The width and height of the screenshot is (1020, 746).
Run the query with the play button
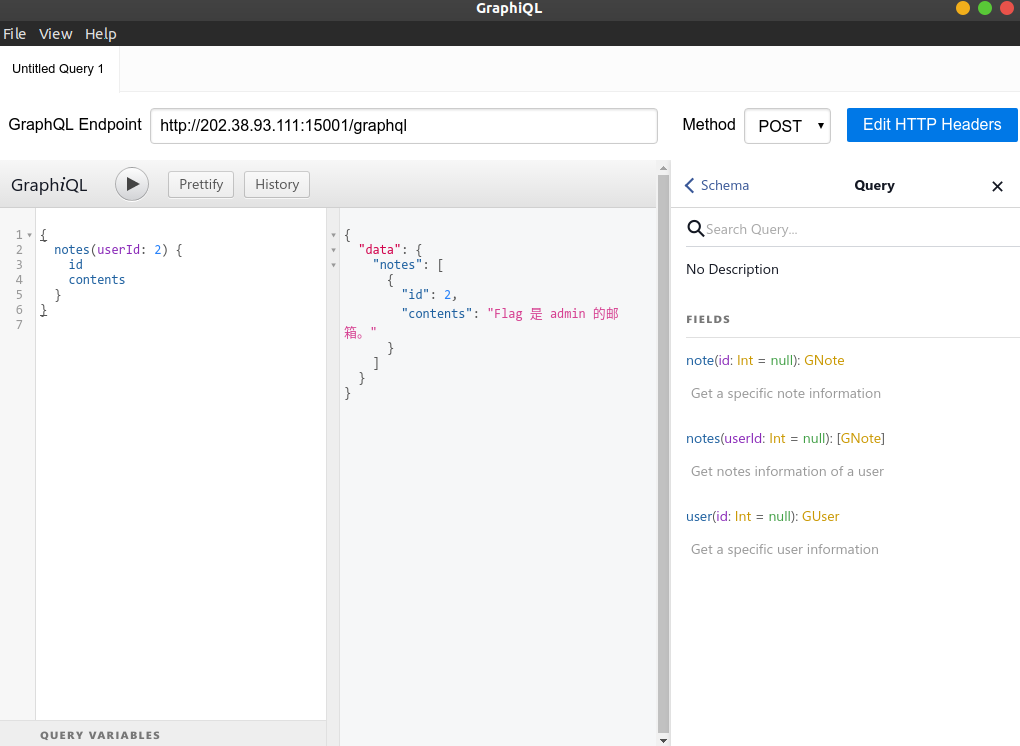pyautogui.click(x=132, y=184)
